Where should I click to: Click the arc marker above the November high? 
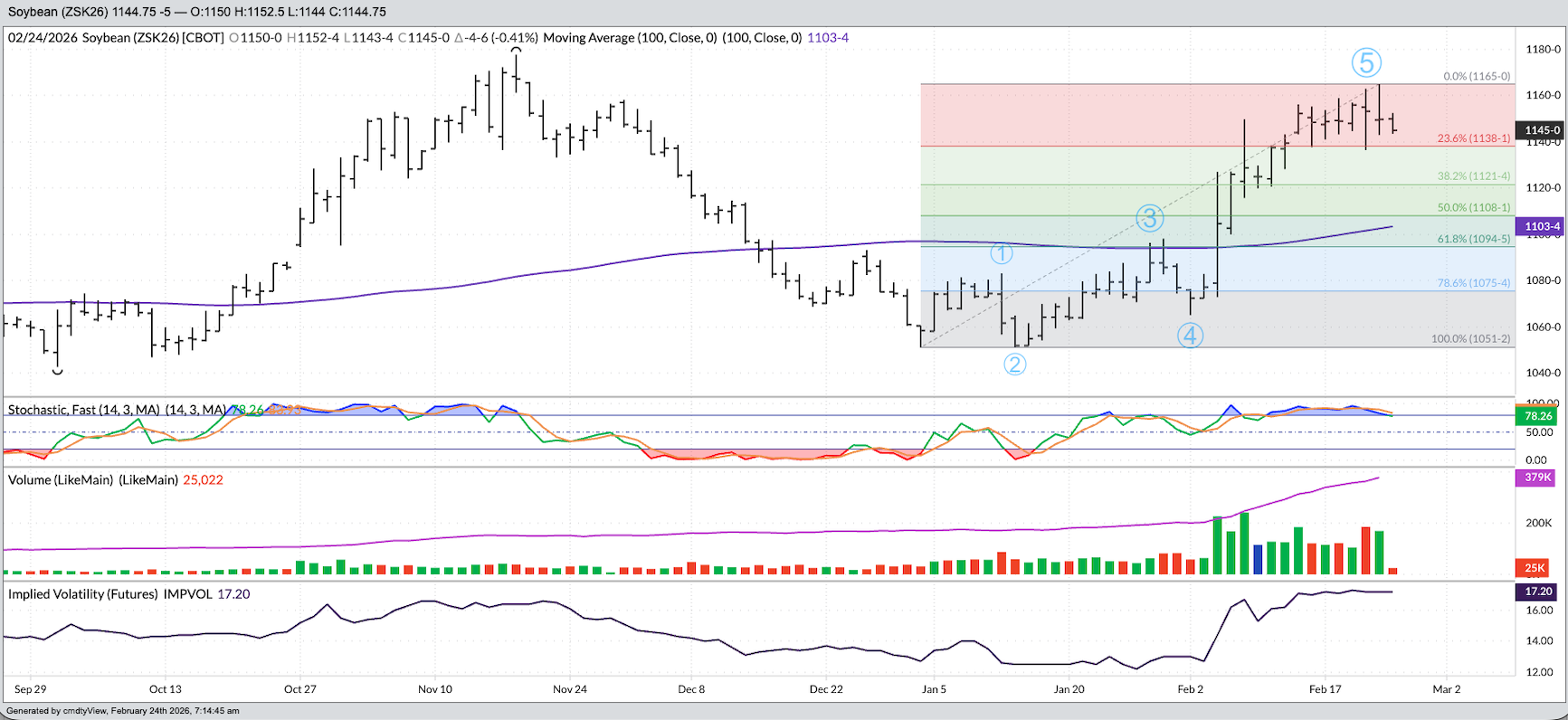[516, 51]
